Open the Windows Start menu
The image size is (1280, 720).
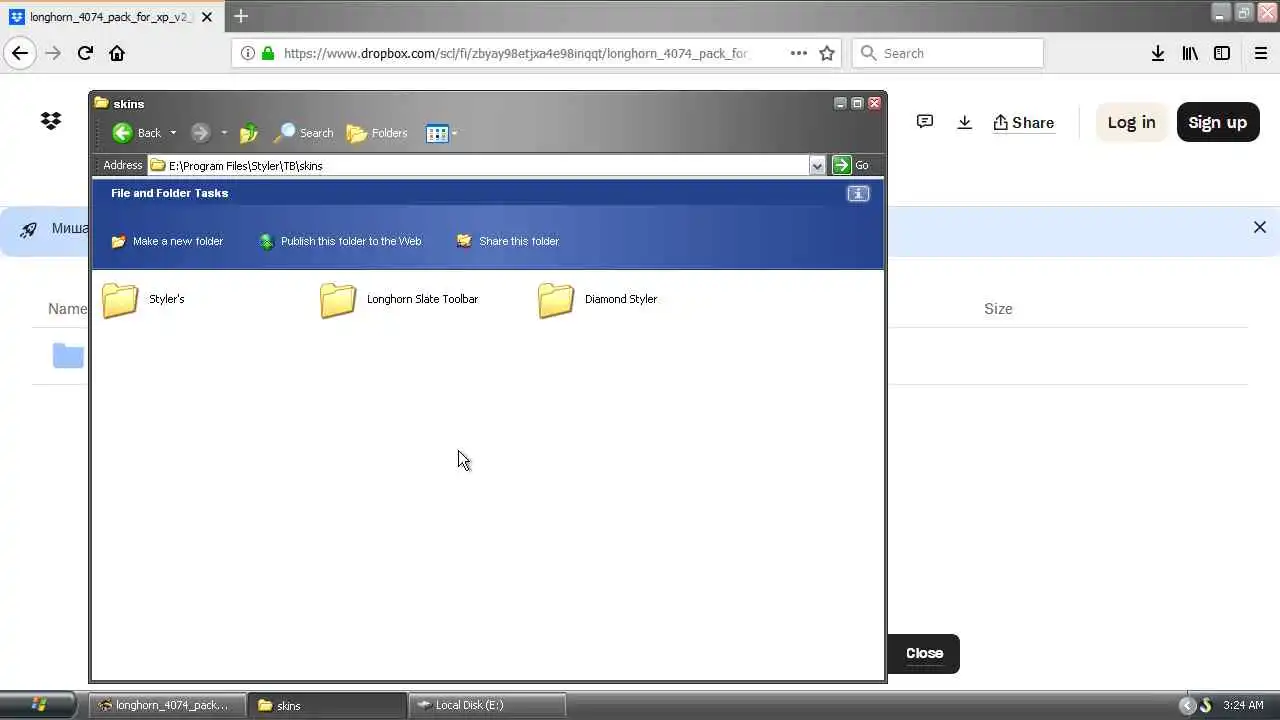38,705
